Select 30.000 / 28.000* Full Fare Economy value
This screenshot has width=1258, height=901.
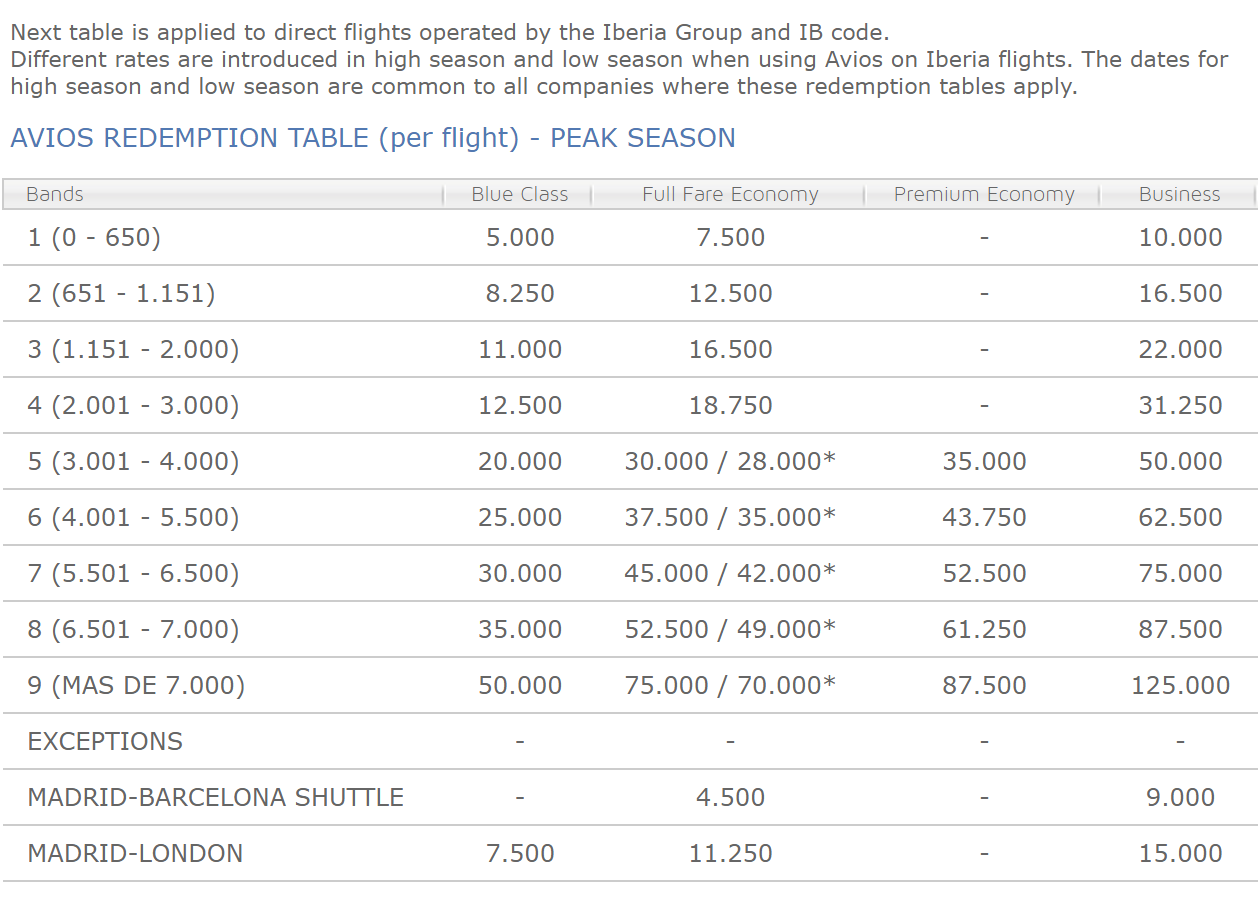[x=730, y=461]
